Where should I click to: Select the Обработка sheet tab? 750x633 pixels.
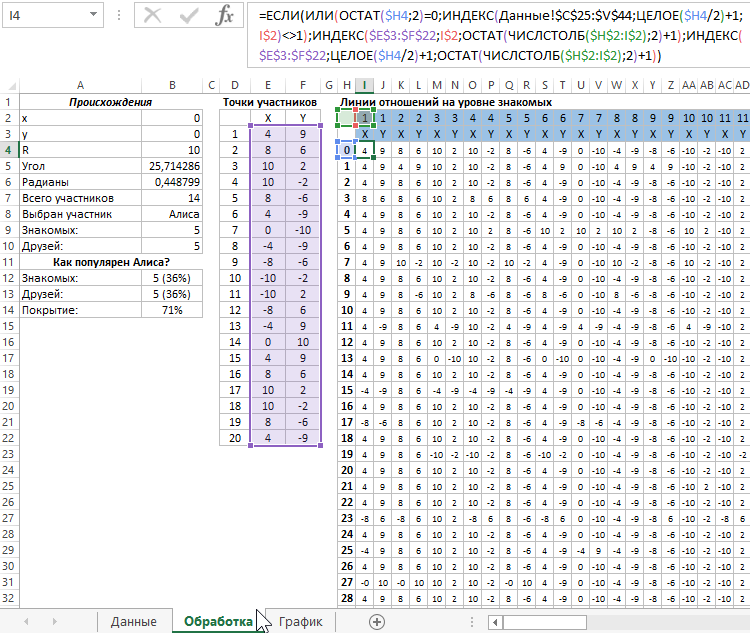[x=217, y=621]
